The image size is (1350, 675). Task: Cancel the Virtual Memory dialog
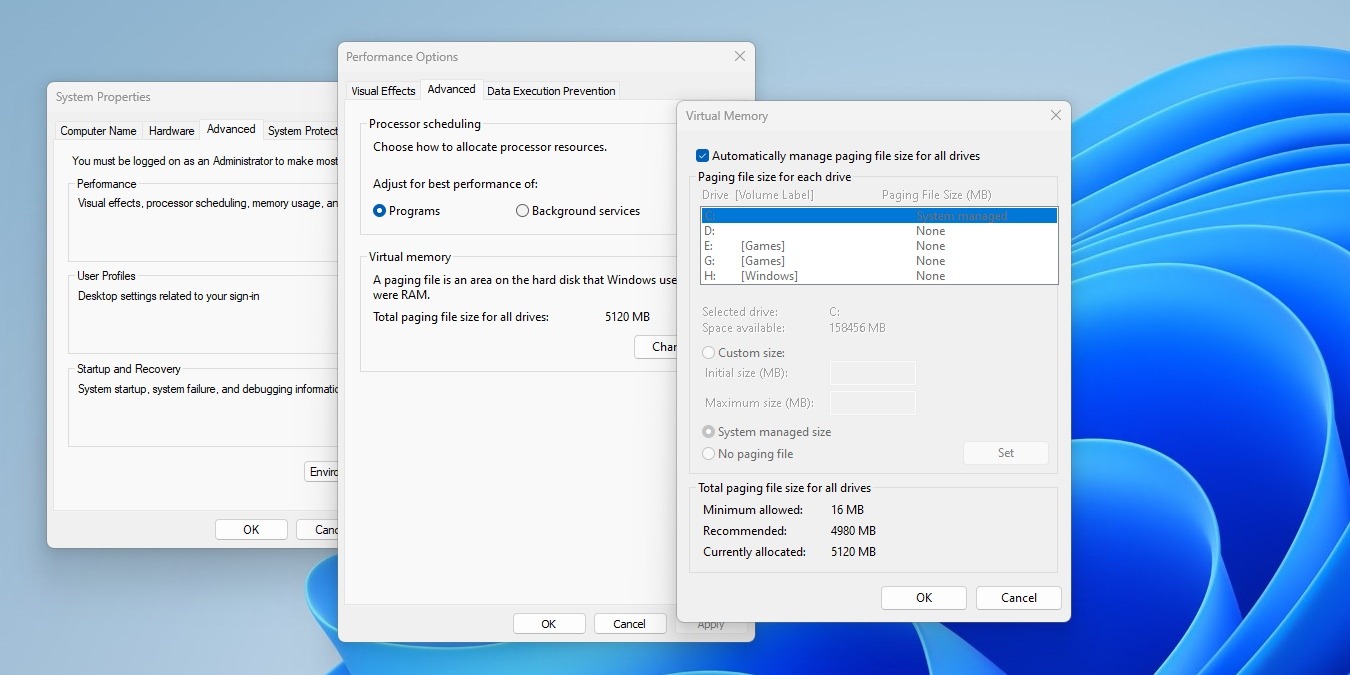click(1018, 597)
